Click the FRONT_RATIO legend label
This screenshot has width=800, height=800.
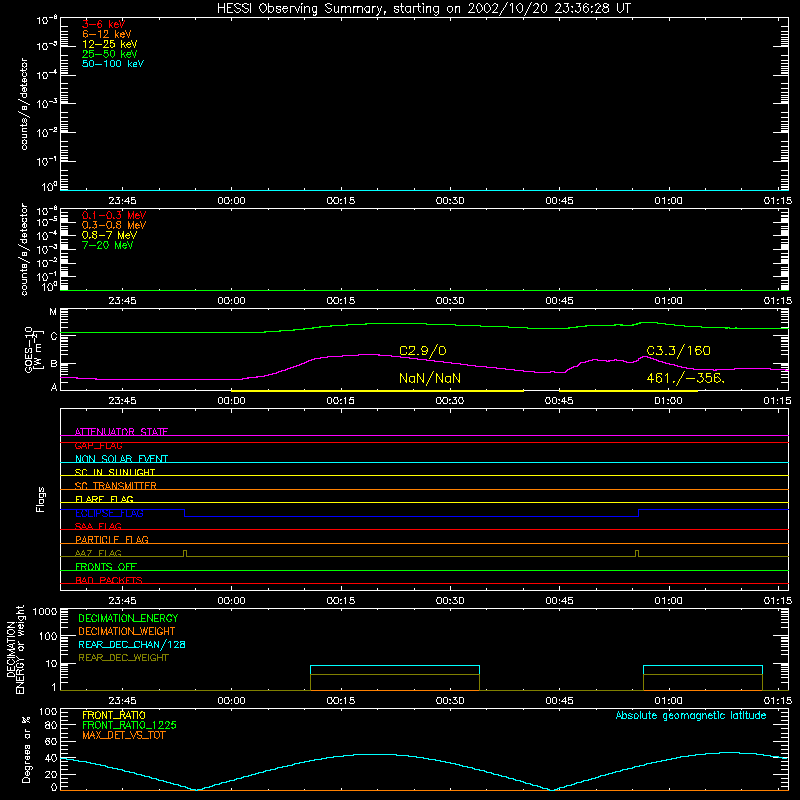(x=114, y=715)
